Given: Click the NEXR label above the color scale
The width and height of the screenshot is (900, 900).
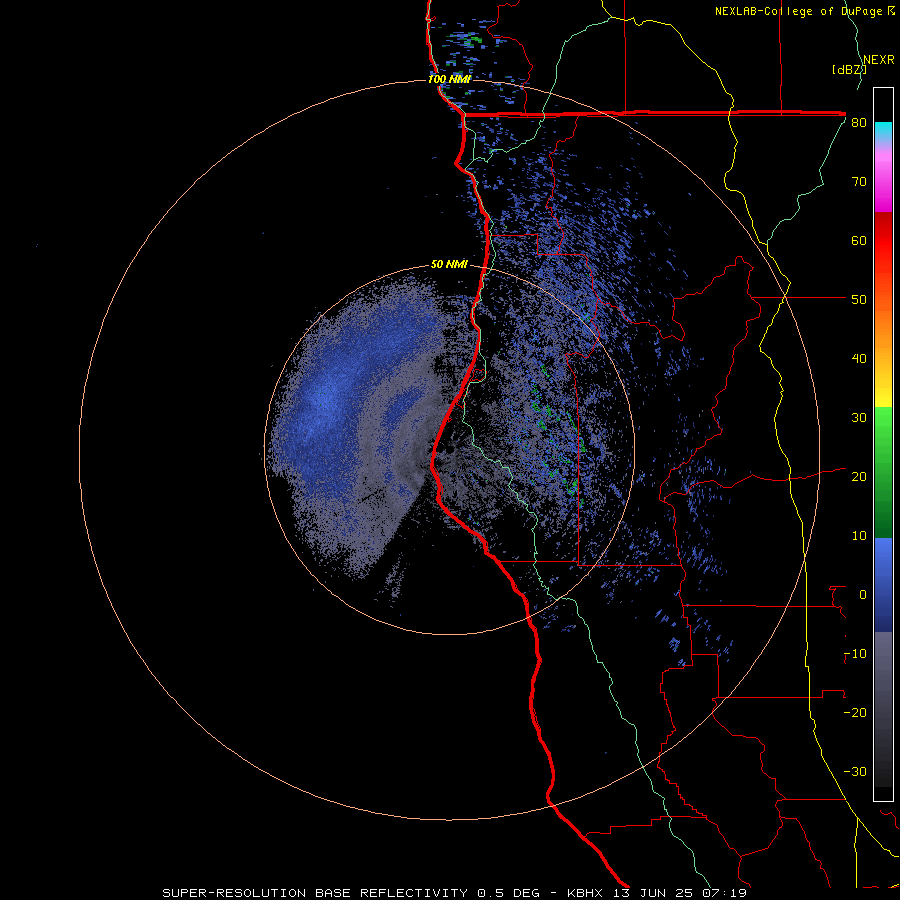Looking at the screenshot, I should point(879,60).
